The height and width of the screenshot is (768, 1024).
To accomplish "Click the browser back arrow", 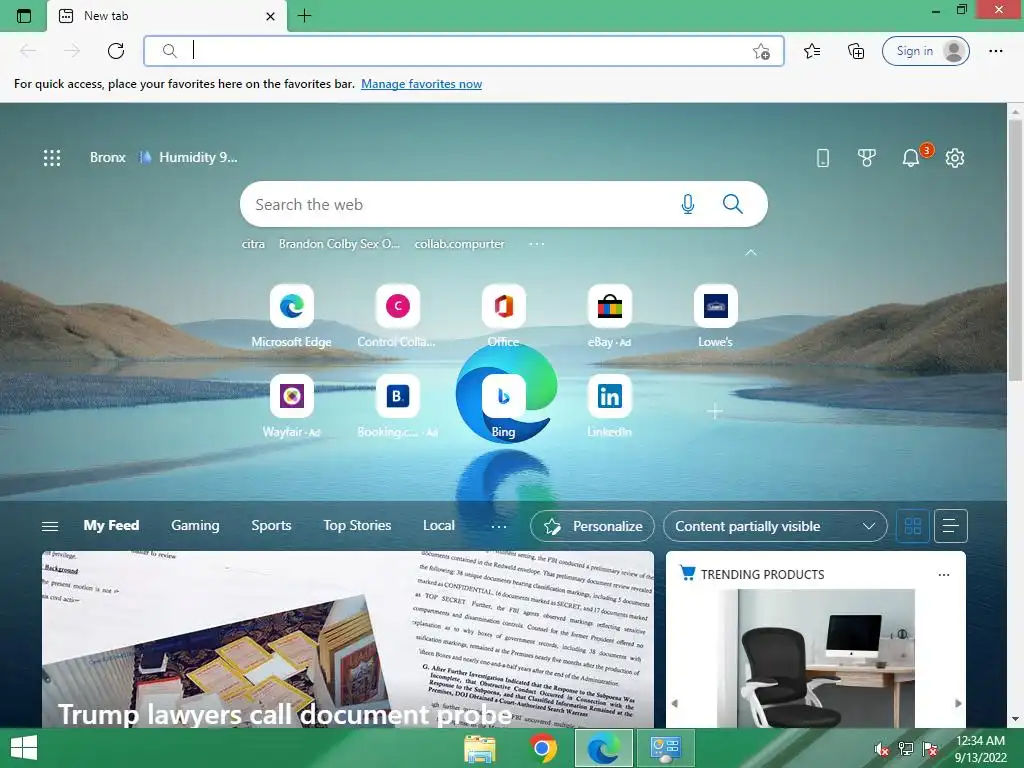I will point(28,51).
